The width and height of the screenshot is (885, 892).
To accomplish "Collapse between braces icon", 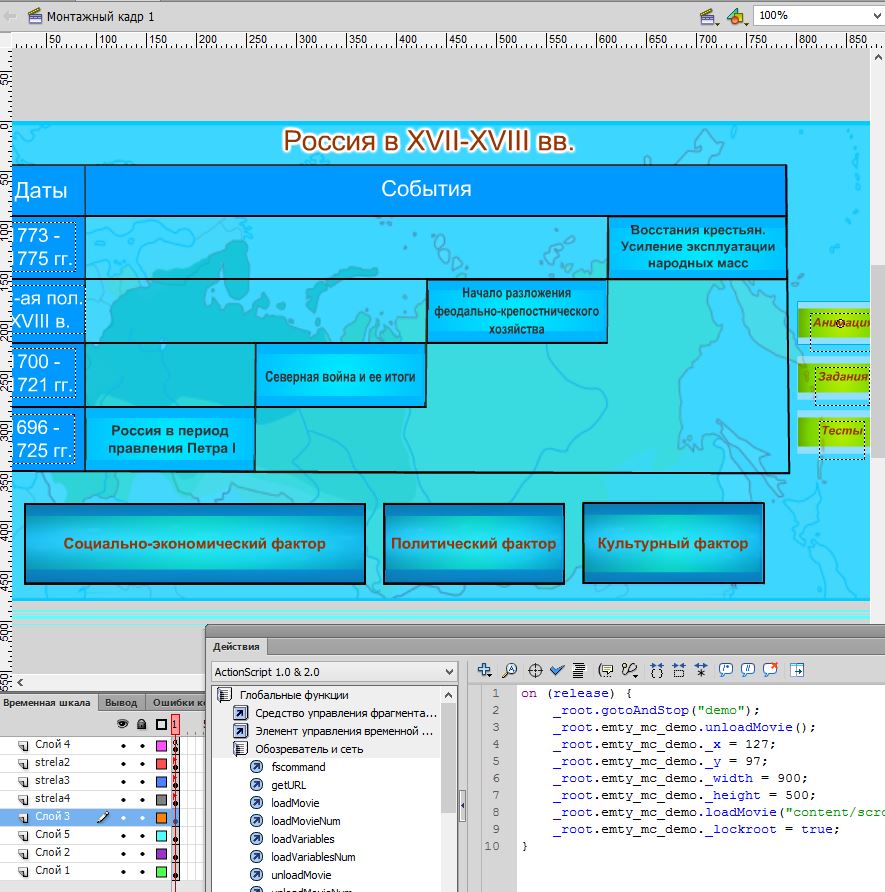I will point(657,670).
